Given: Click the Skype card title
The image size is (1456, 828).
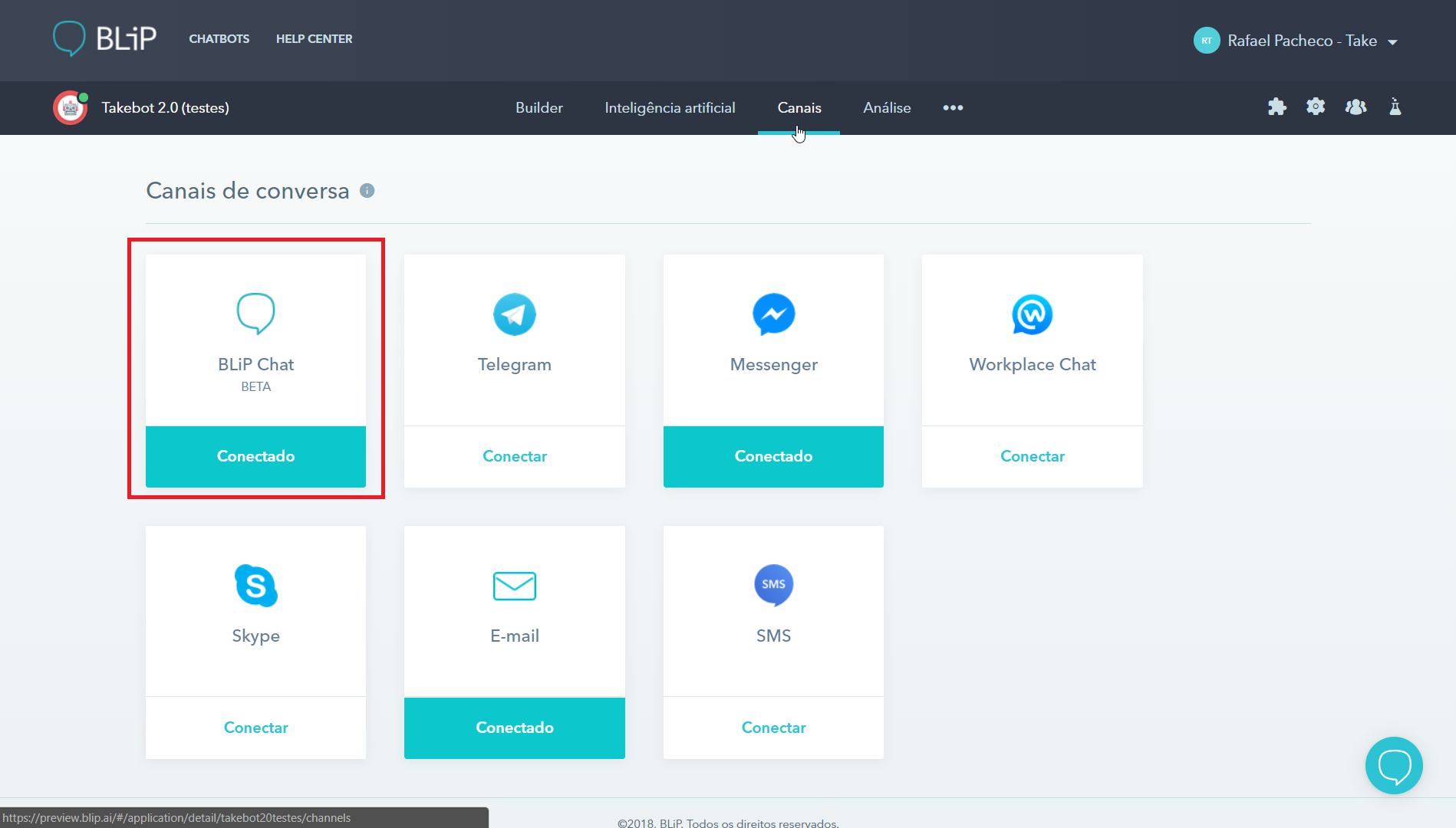Looking at the screenshot, I should [255, 636].
